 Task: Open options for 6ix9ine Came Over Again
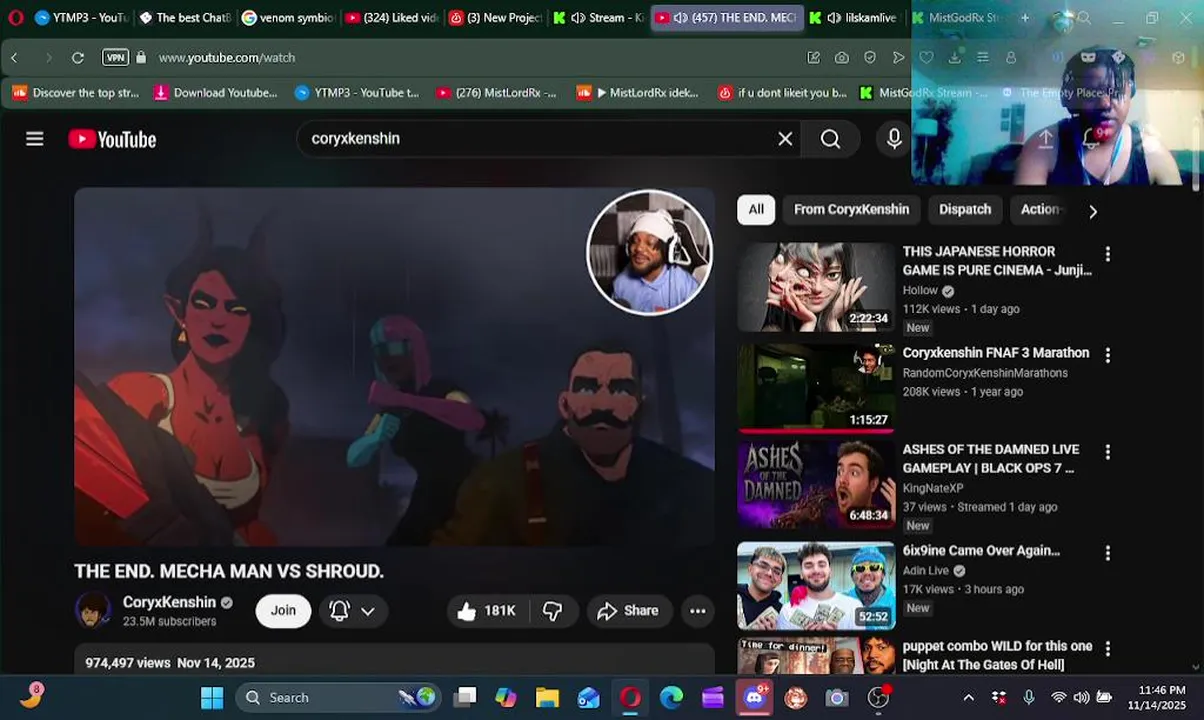[x=1107, y=553]
